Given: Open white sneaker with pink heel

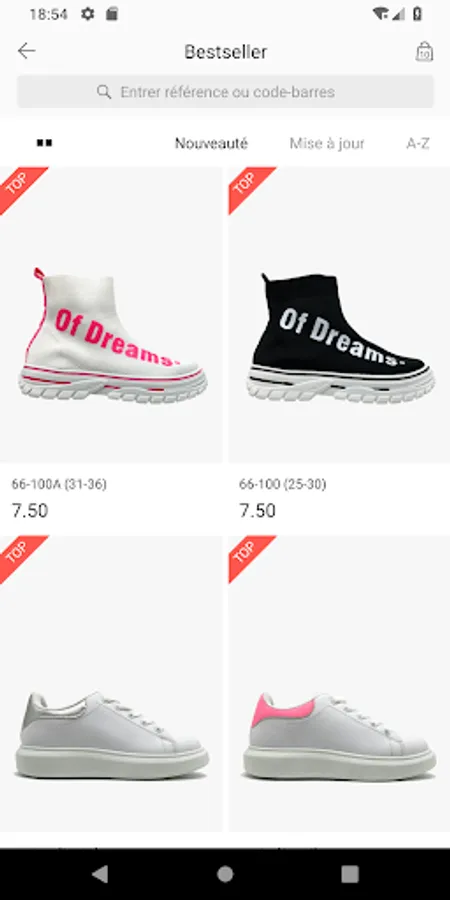Looking at the screenshot, I should pyautogui.click(x=339, y=684).
